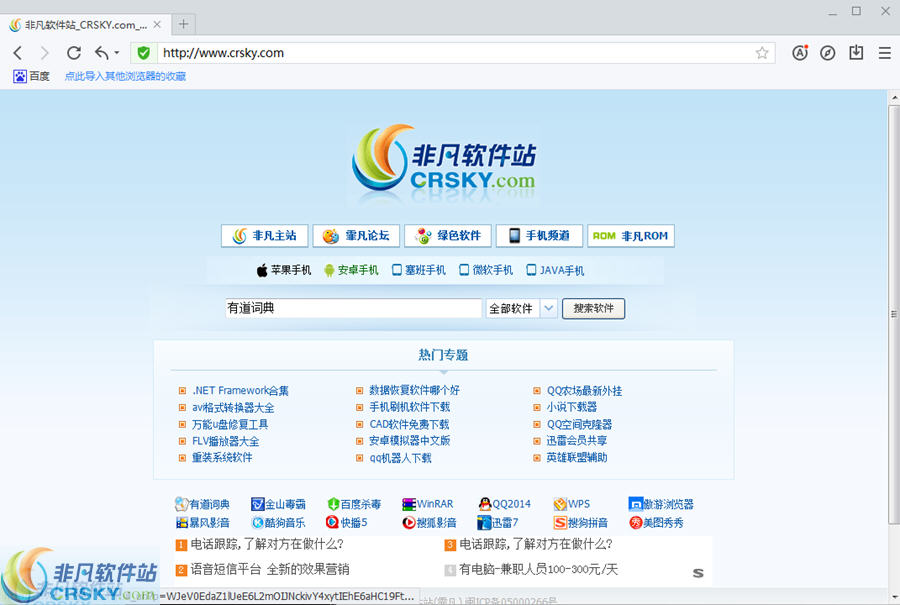
Task: Open the 霏凡论坛 navigation button
Action: [356, 236]
